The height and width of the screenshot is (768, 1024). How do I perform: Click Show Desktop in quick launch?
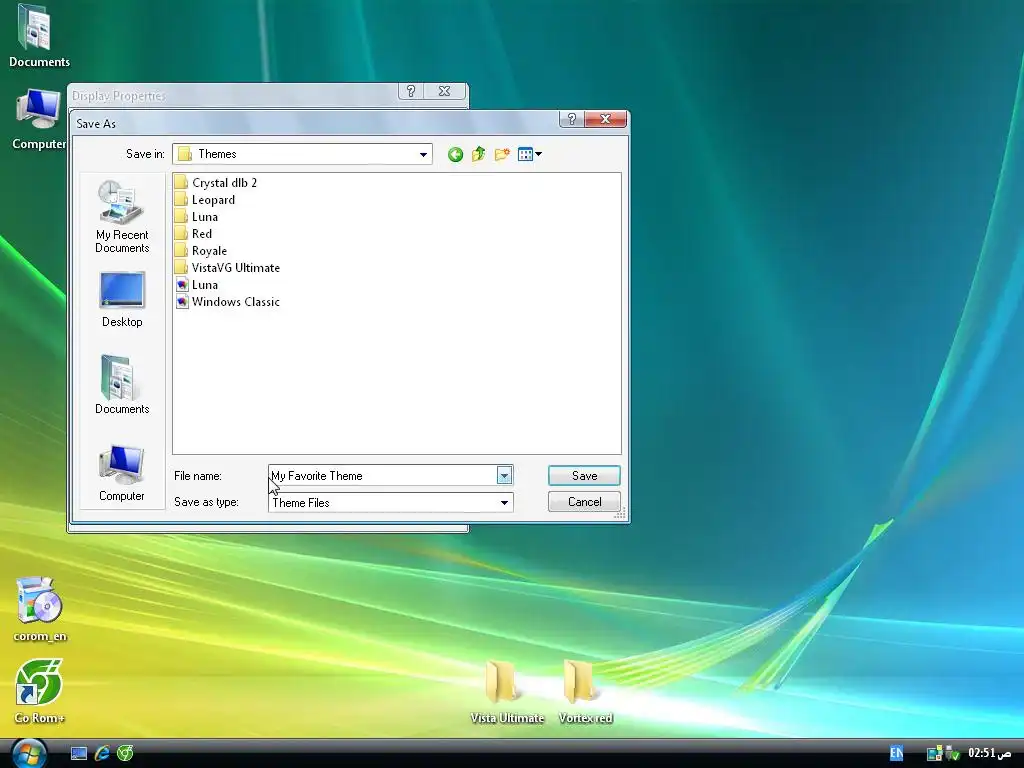pos(79,754)
